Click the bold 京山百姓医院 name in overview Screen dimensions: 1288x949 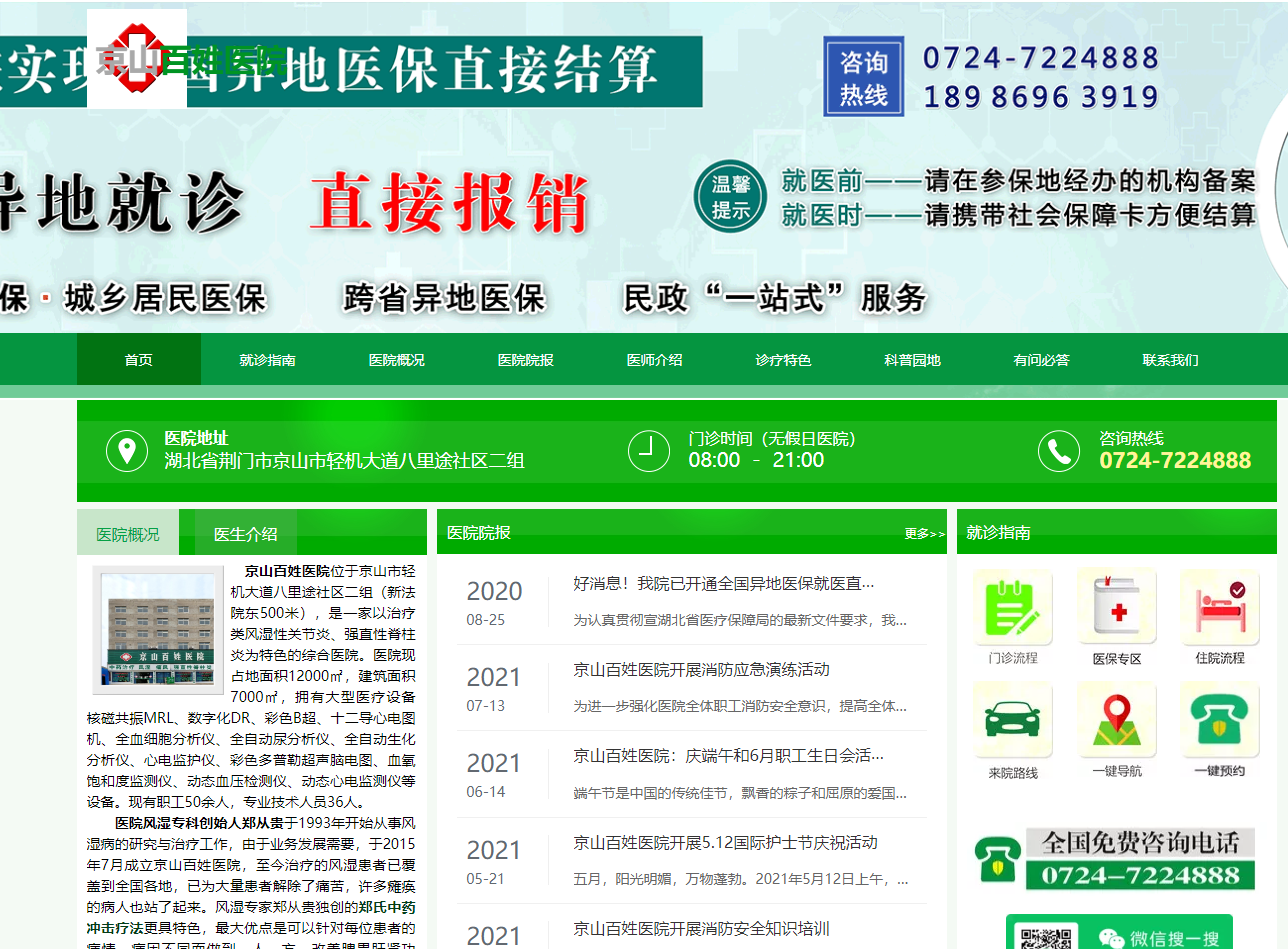(x=287, y=571)
